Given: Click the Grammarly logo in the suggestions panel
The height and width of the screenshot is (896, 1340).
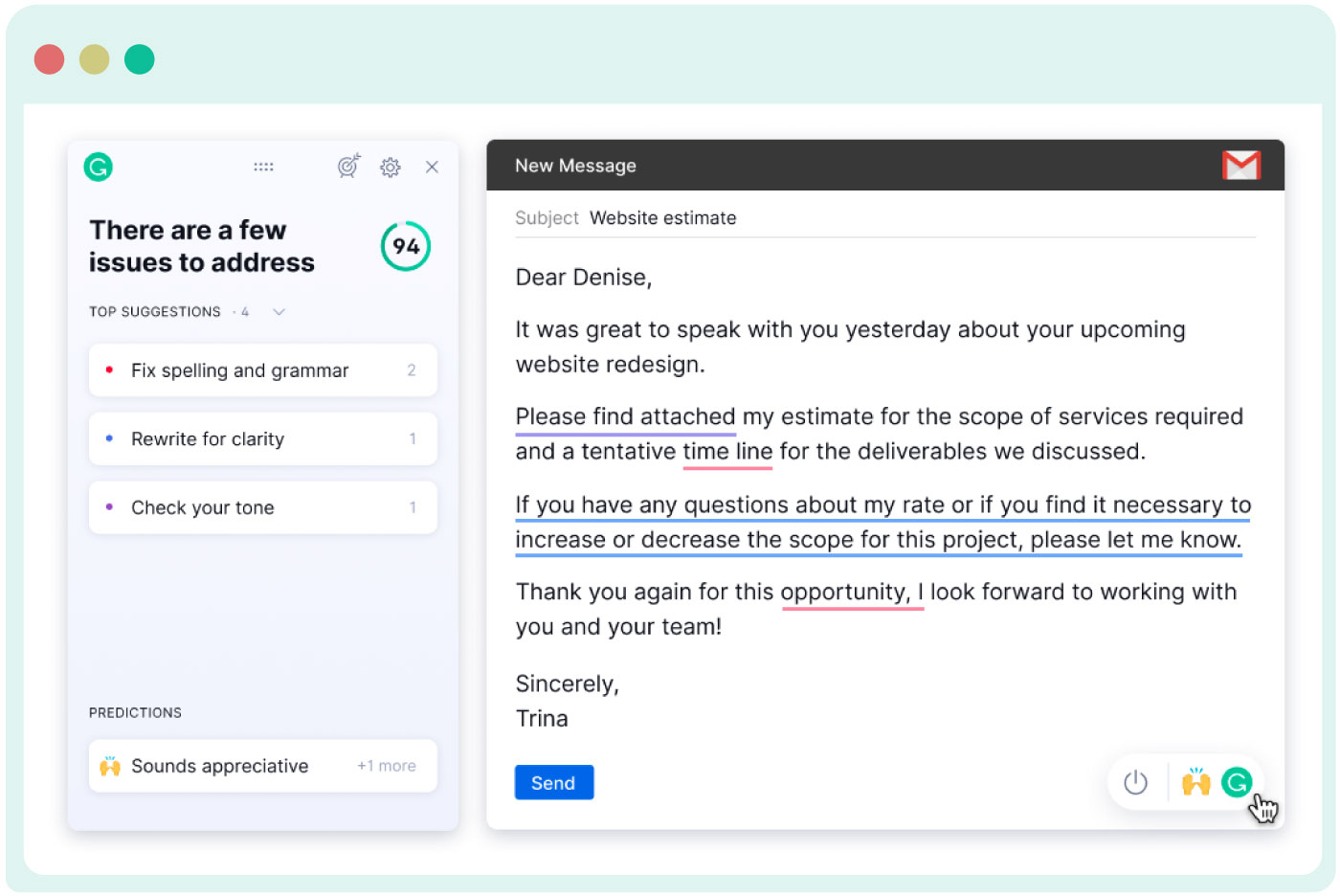Looking at the screenshot, I should click(99, 168).
